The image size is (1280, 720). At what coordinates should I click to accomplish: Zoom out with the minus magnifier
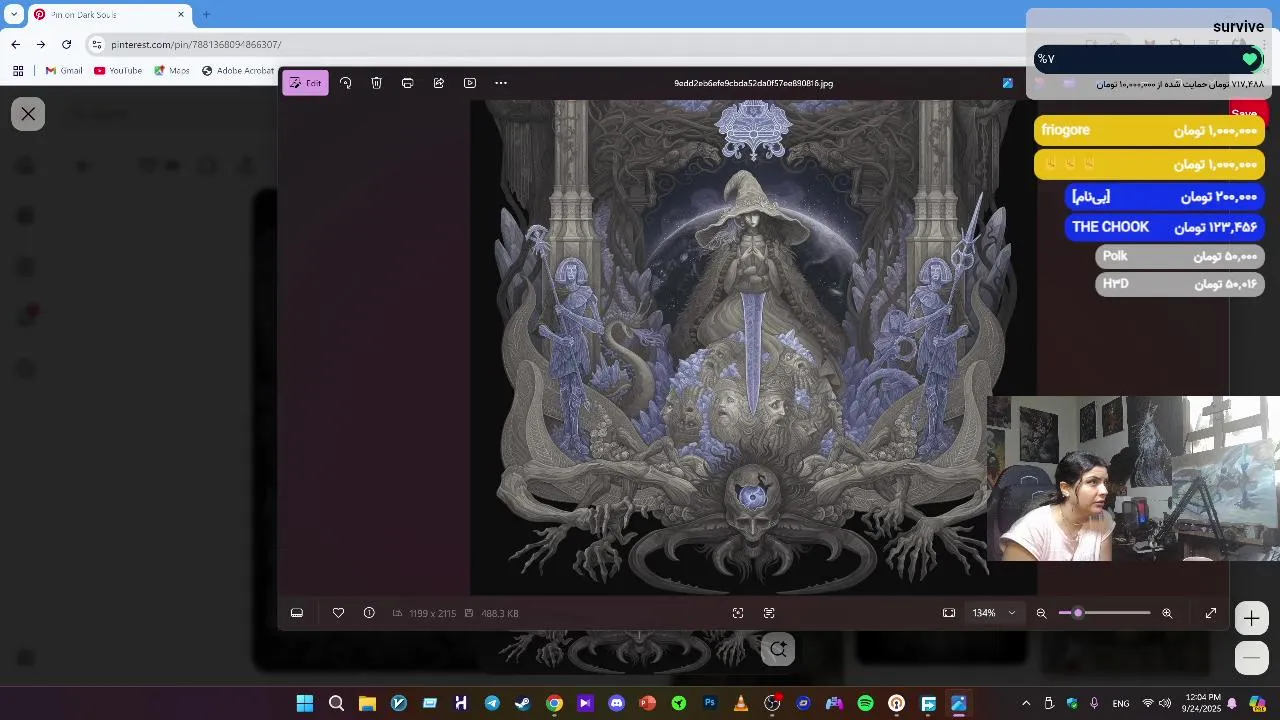(1041, 613)
